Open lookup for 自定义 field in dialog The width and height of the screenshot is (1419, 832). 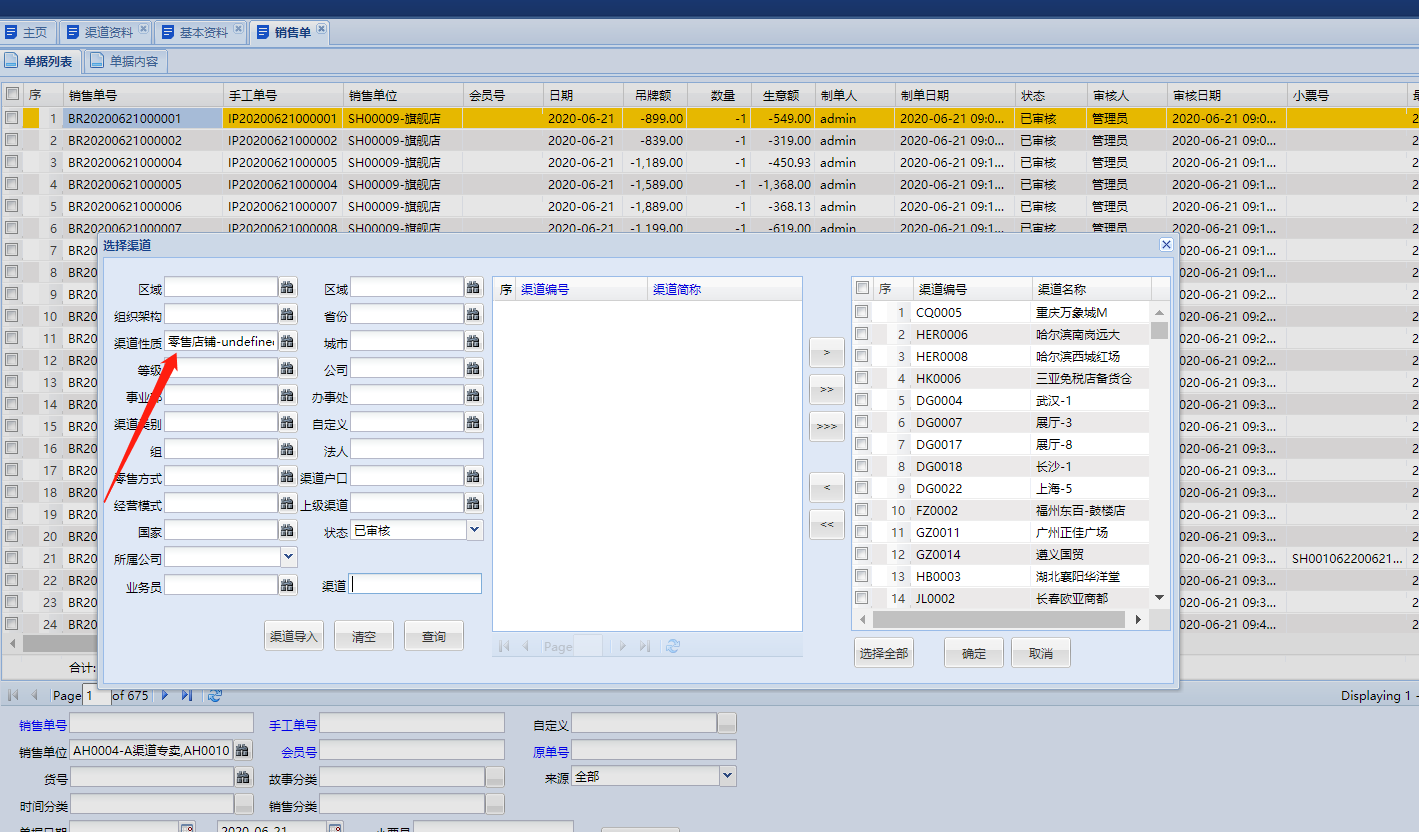pyautogui.click(x=474, y=423)
